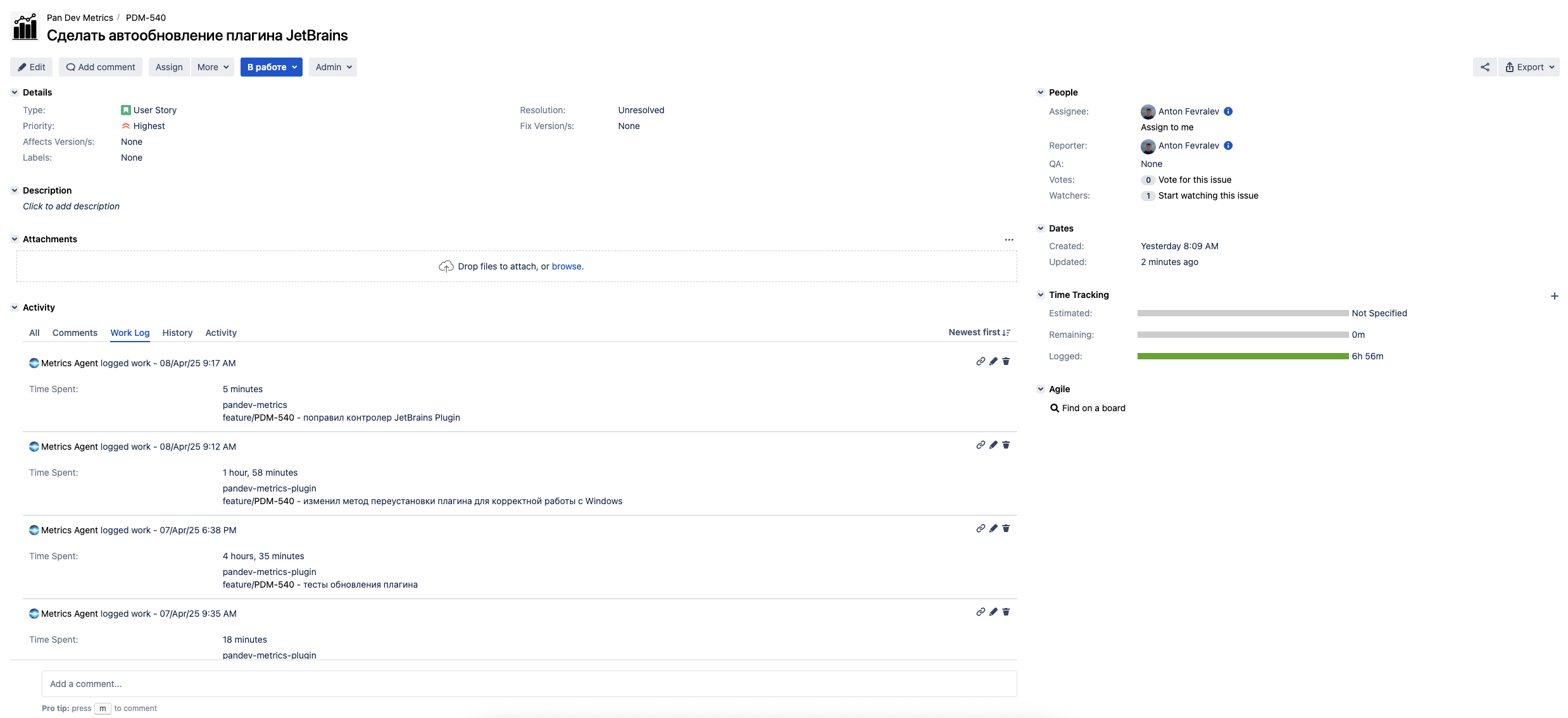
Task: Click Assign to me link
Action: point(1167,127)
